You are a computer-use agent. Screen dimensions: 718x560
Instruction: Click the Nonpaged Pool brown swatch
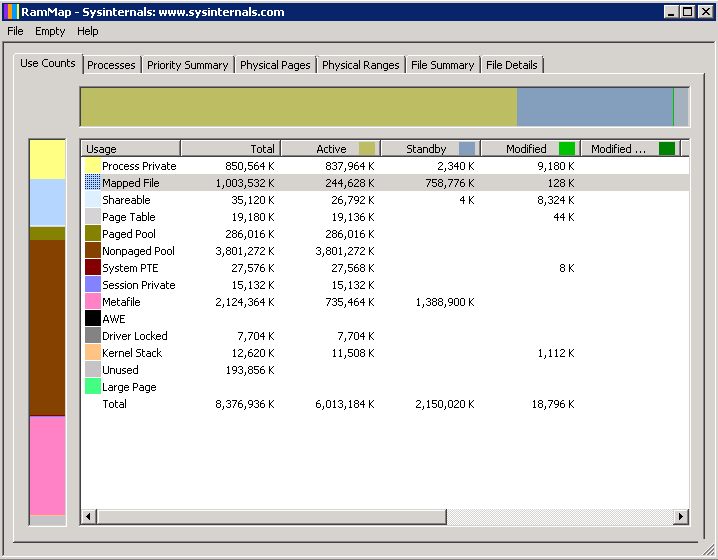93,250
